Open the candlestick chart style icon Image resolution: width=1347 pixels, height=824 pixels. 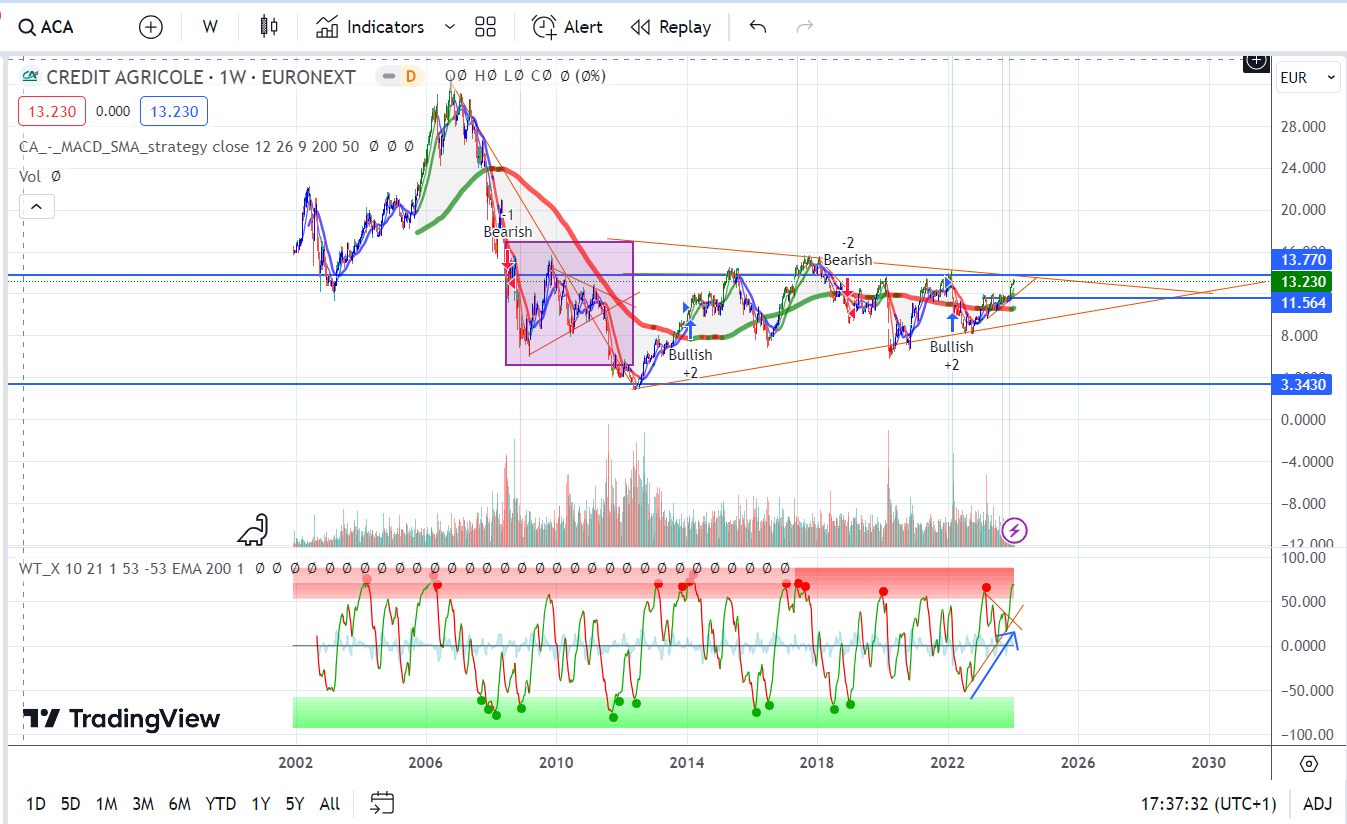point(268,27)
